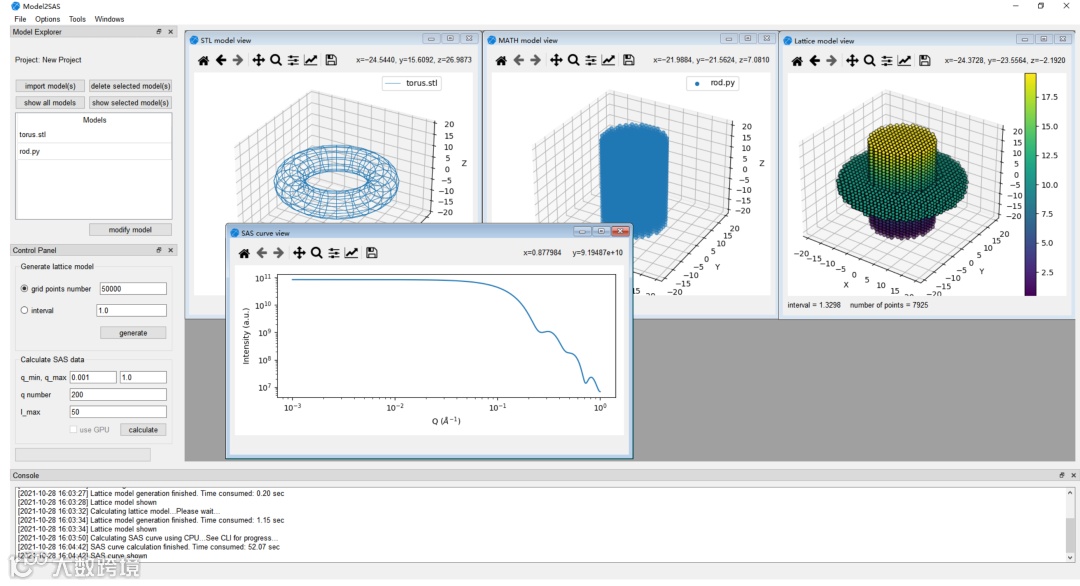
Task: Click Home icon in SAS curve view toolbar
Action: pos(244,253)
